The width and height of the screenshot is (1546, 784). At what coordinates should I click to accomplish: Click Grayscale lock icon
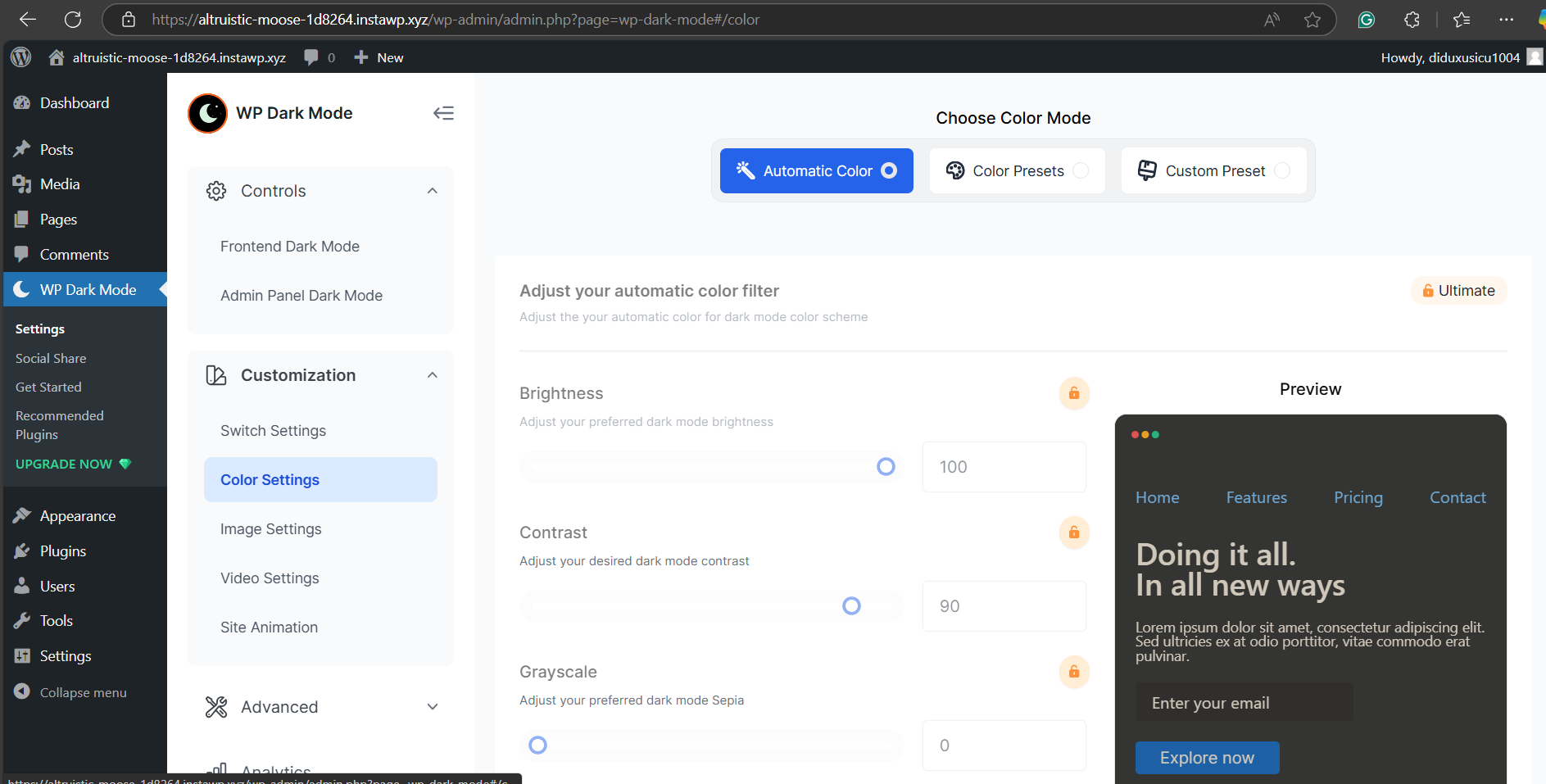click(1074, 672)
